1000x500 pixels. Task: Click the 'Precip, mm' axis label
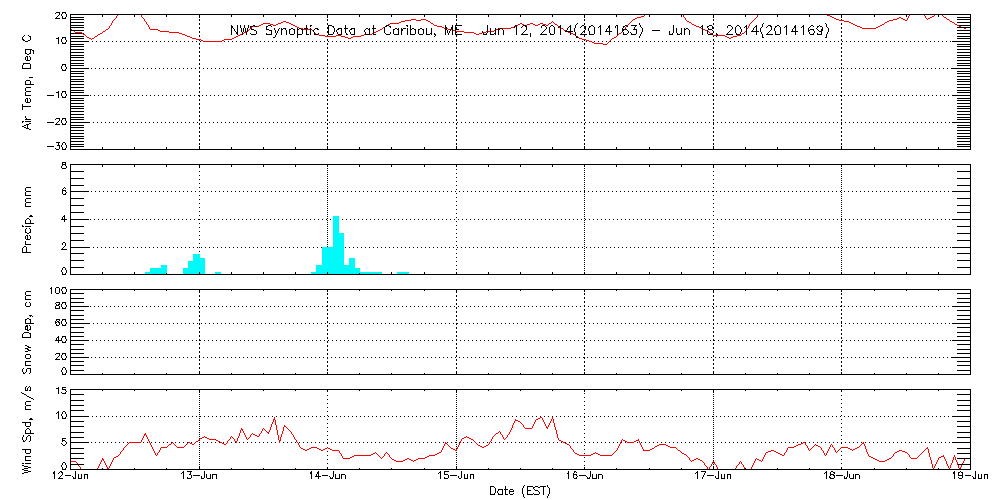coord(28,221)
